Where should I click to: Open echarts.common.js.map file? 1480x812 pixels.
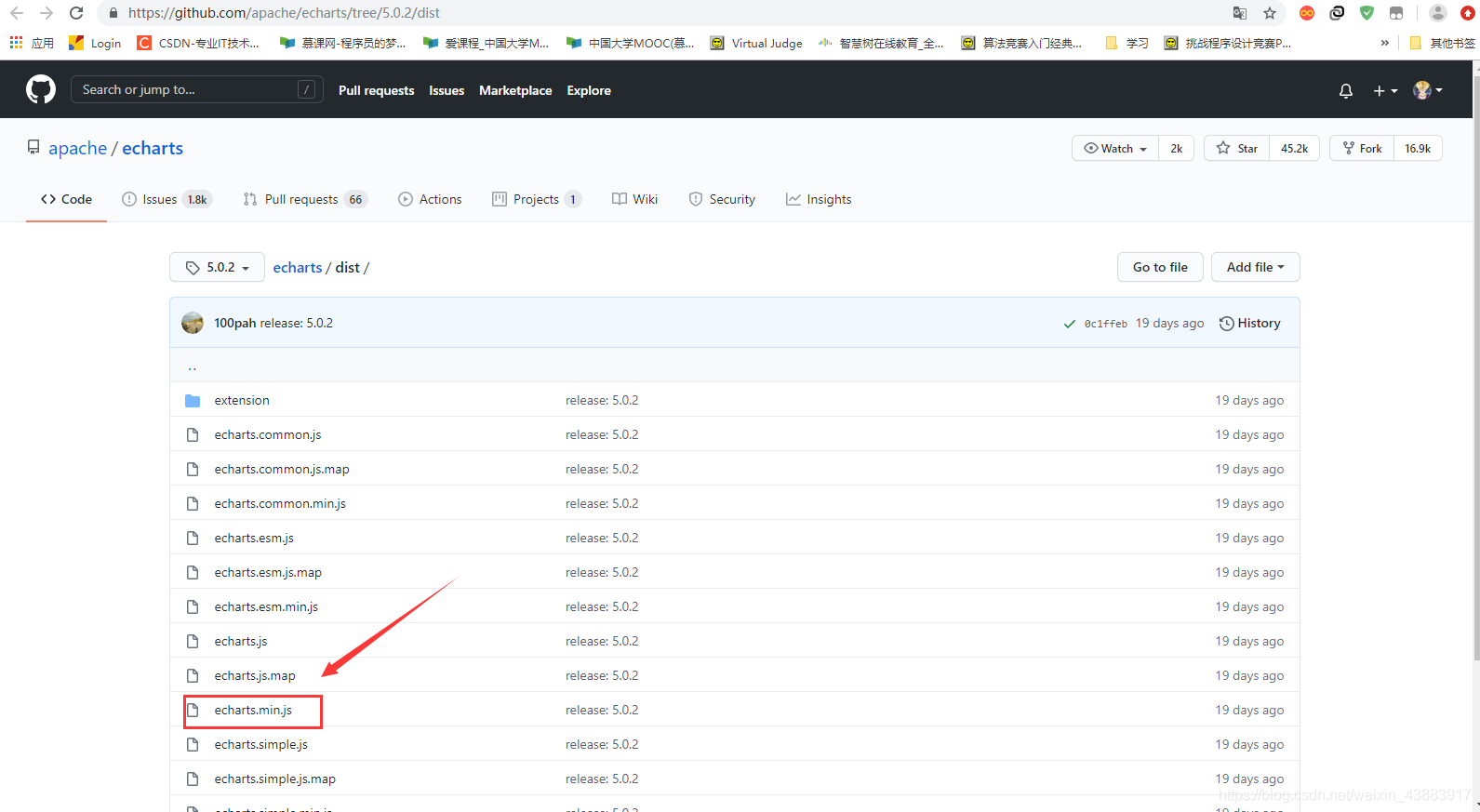[282, 469]
